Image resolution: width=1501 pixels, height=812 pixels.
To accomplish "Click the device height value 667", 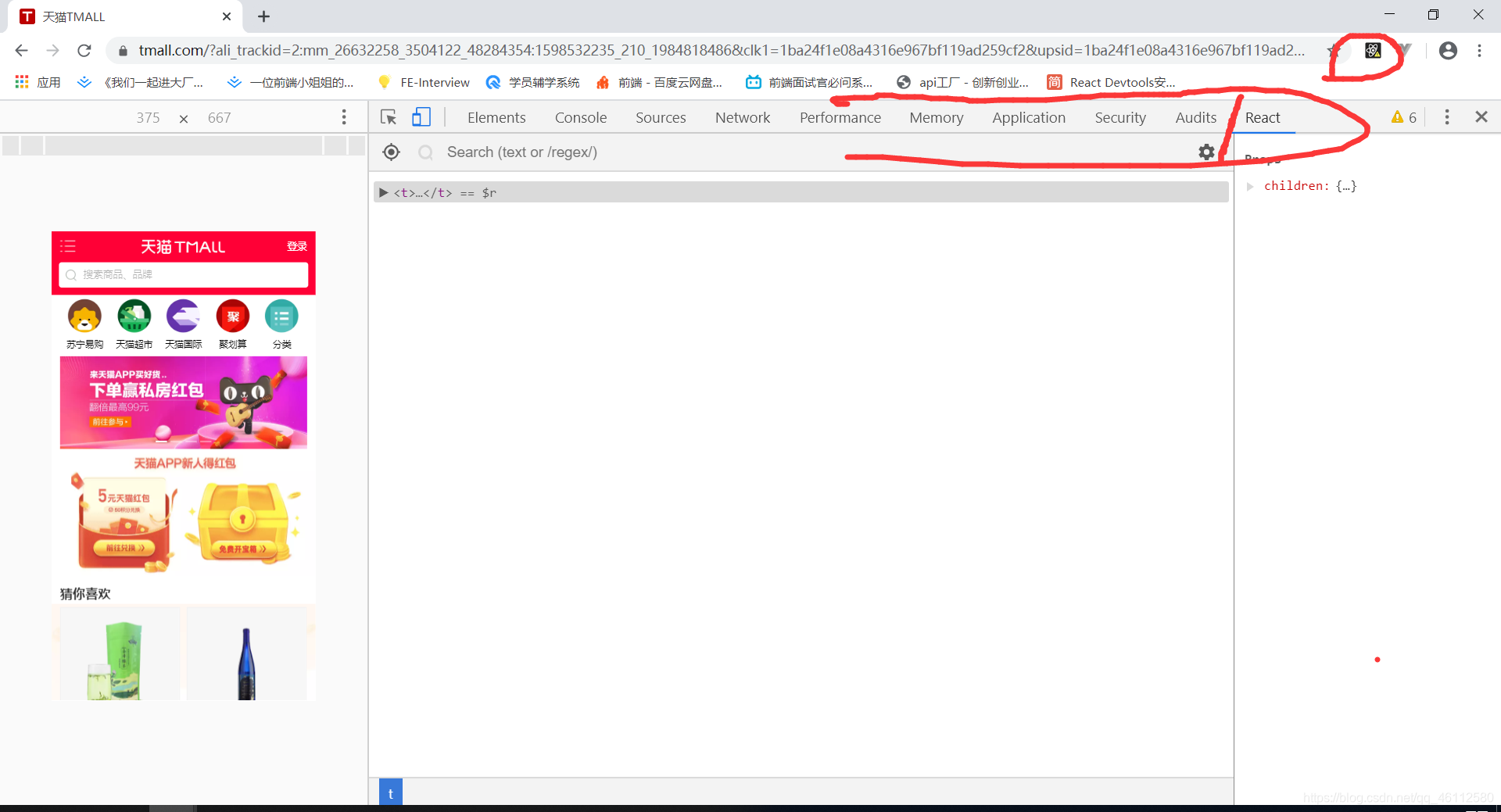I will coord(219,118).
